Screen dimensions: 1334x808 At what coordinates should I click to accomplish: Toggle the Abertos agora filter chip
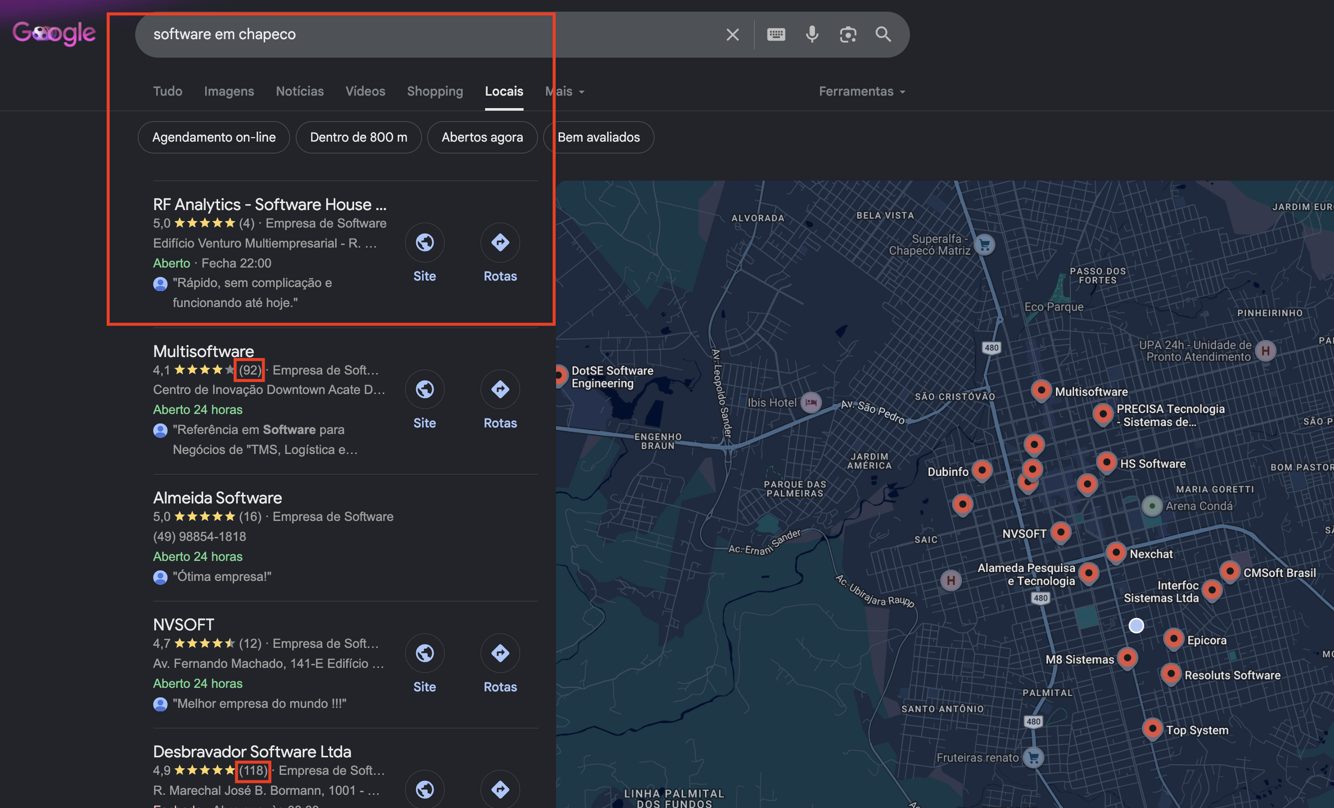tap(482, 137)
